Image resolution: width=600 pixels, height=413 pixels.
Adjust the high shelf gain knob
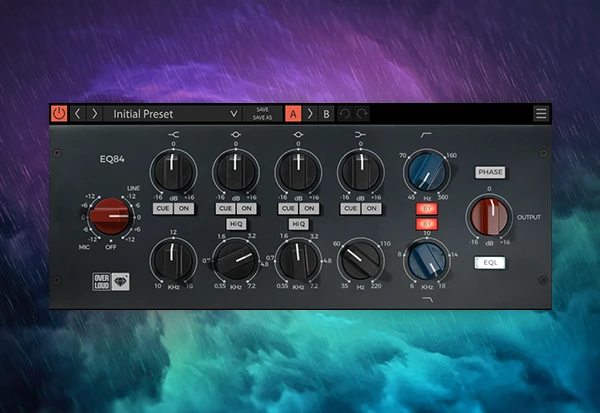pyautogui.click(x=173, y=171)
